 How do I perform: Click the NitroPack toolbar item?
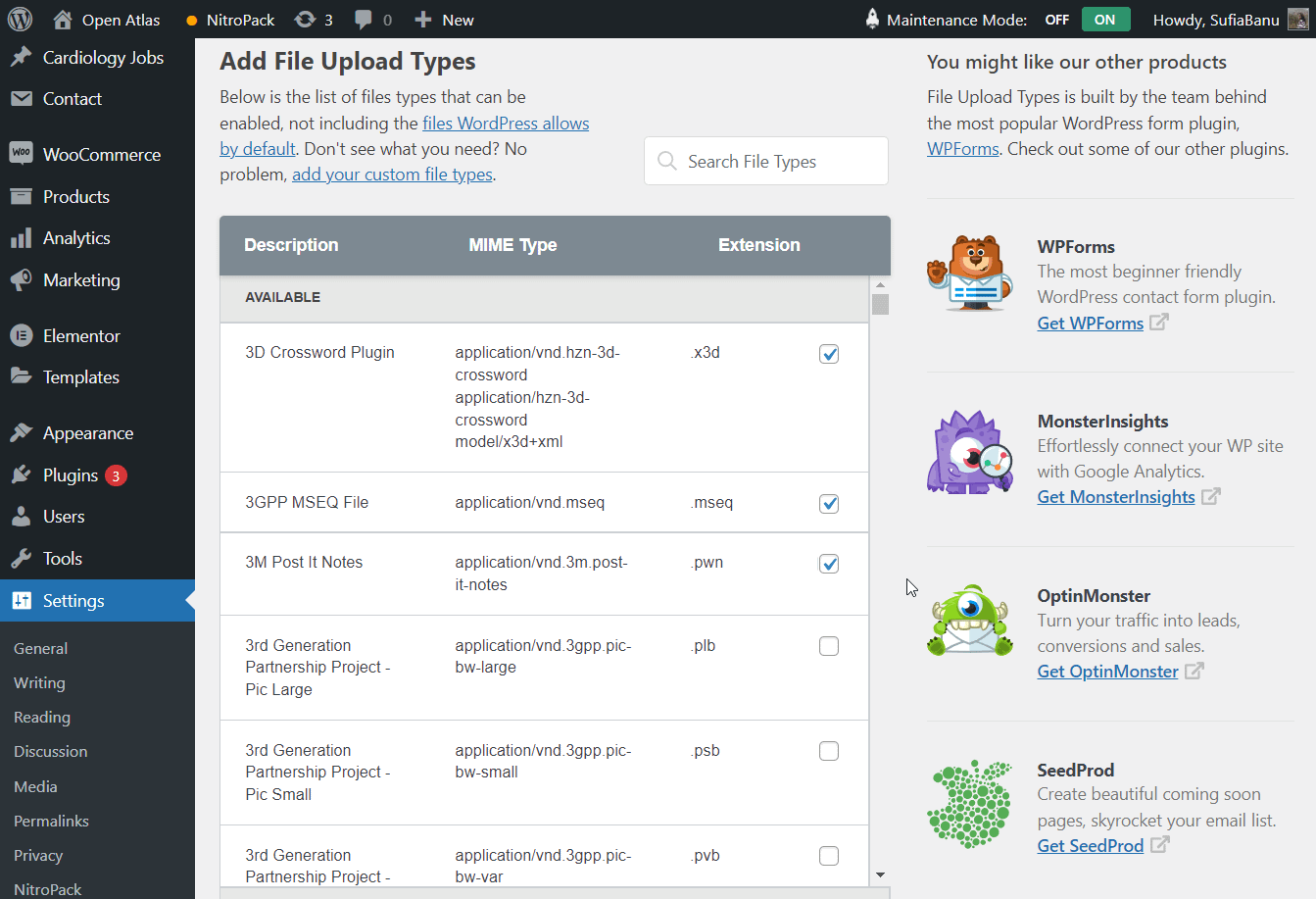pos(230,20)
